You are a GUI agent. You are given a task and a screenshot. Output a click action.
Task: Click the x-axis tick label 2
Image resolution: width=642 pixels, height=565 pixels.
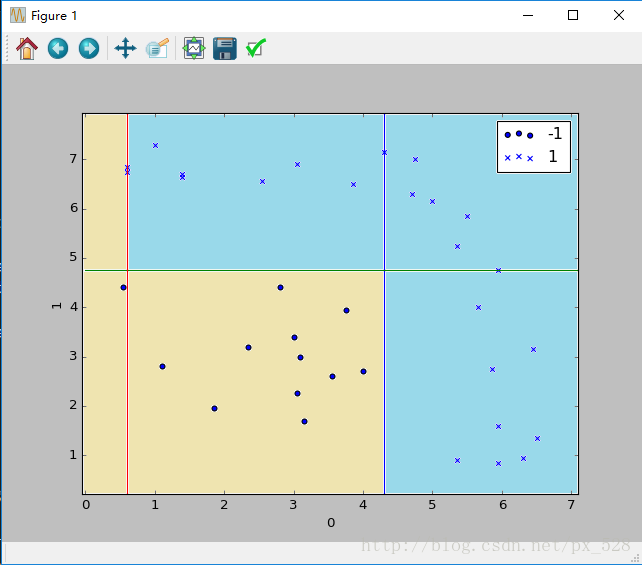[224, 505]
